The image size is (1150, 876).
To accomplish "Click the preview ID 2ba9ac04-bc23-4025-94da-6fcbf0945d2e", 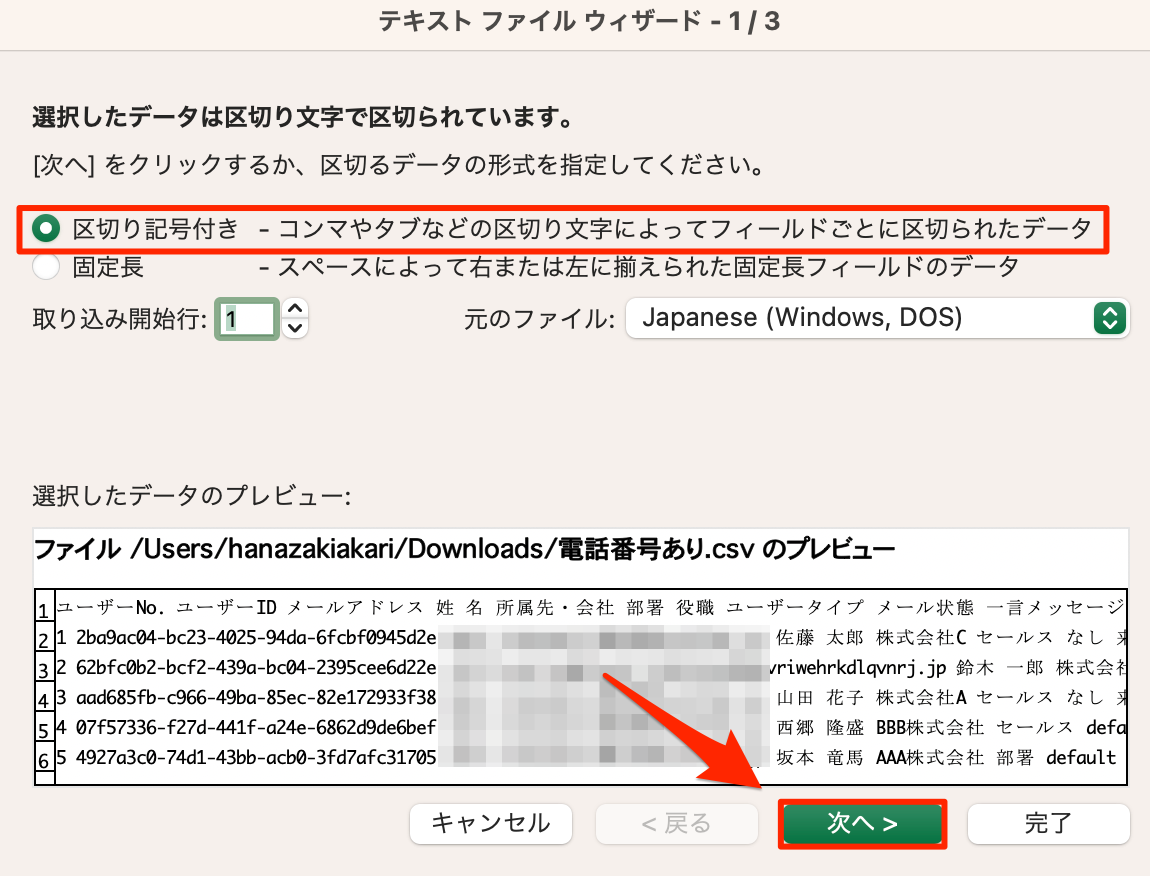I will pyautogui.click(x=256, y=638).
